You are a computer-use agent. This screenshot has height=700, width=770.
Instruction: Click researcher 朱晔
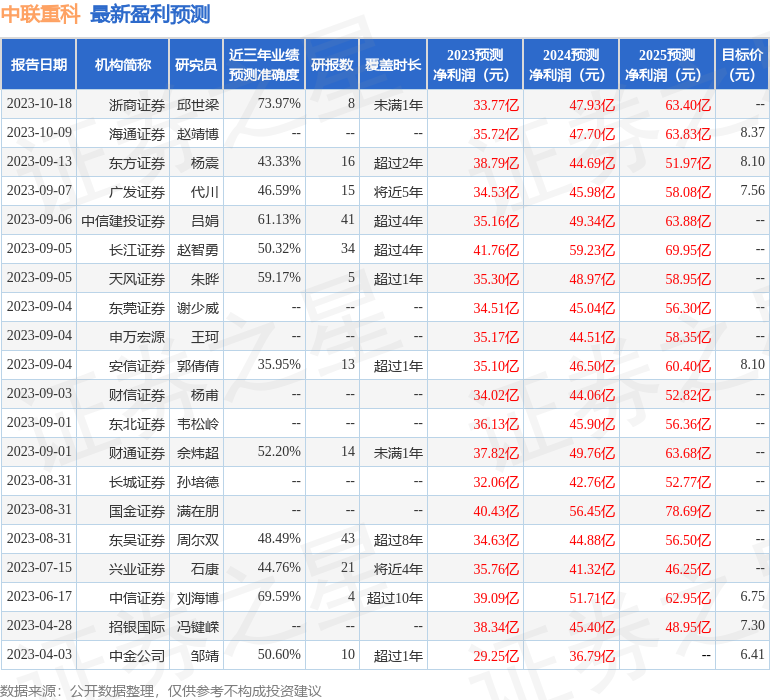(x=205, y=279)
